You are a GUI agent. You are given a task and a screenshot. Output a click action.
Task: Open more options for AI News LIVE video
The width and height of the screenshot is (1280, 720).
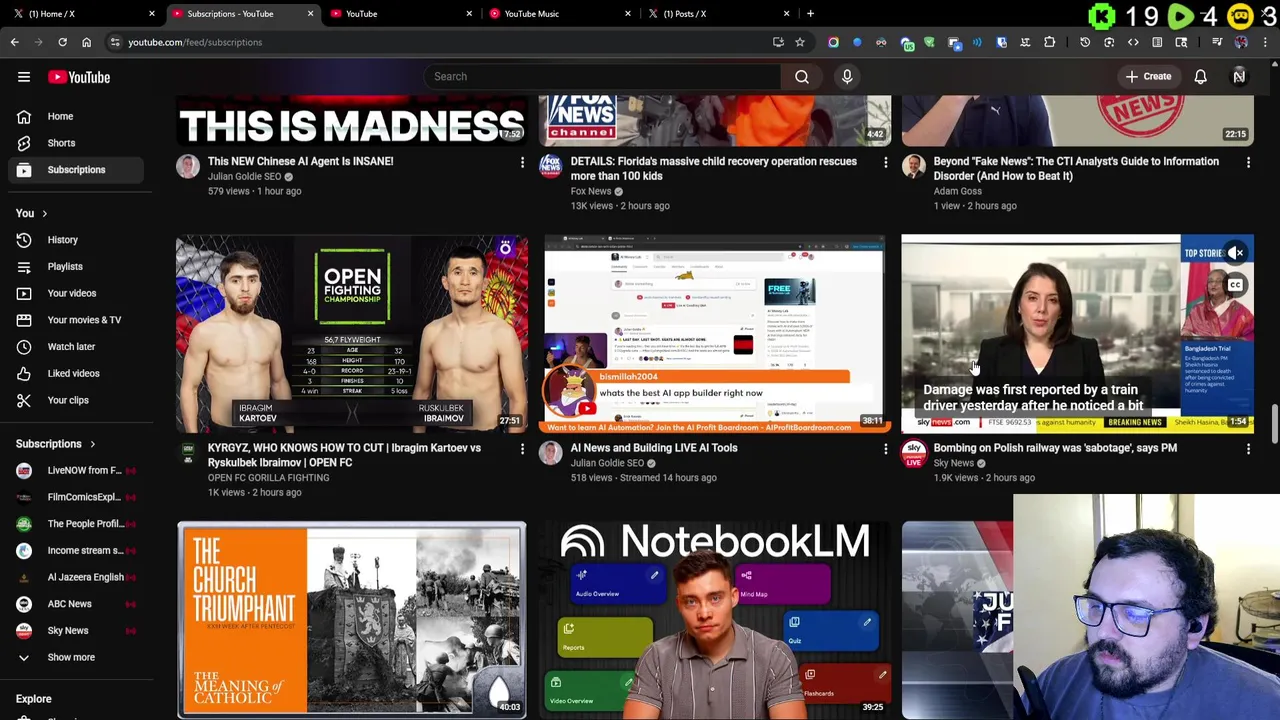click(885, 449)
